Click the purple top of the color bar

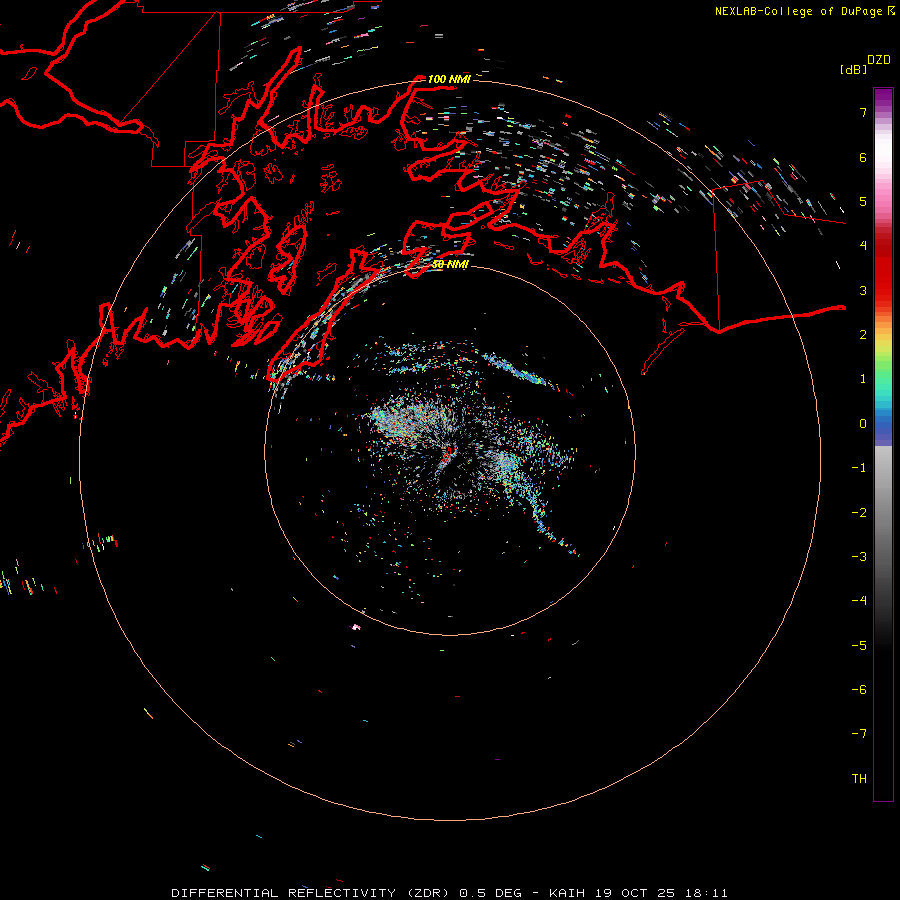883,98
